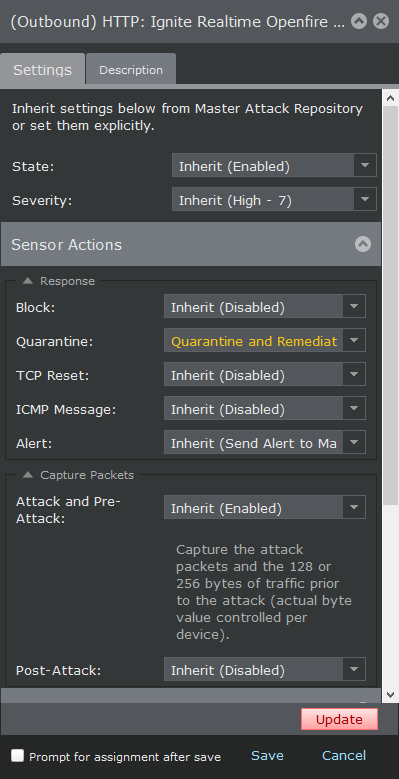Click the capture attack packets help text
This screenshot has width=399, height=779.
tap(264, 592)
